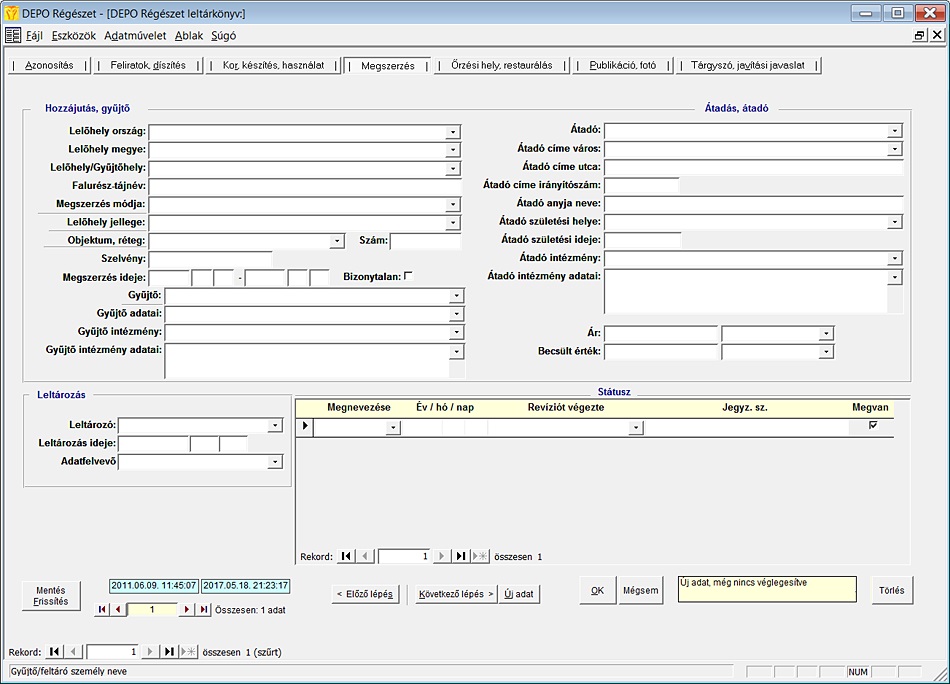950x684 pixels.
Task: Expand the Leltározó combo box
Action: (x=275, y=426)
